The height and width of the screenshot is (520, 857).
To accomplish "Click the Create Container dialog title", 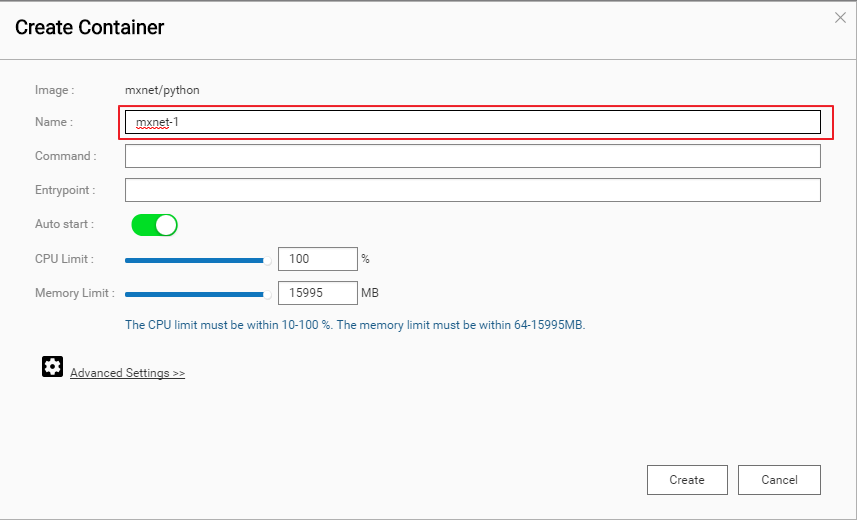I will click(x=90, y=28).
